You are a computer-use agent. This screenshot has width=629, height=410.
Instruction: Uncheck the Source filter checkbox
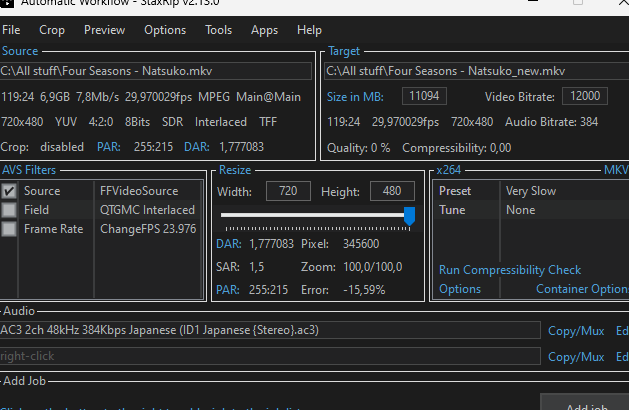(9, 191)
